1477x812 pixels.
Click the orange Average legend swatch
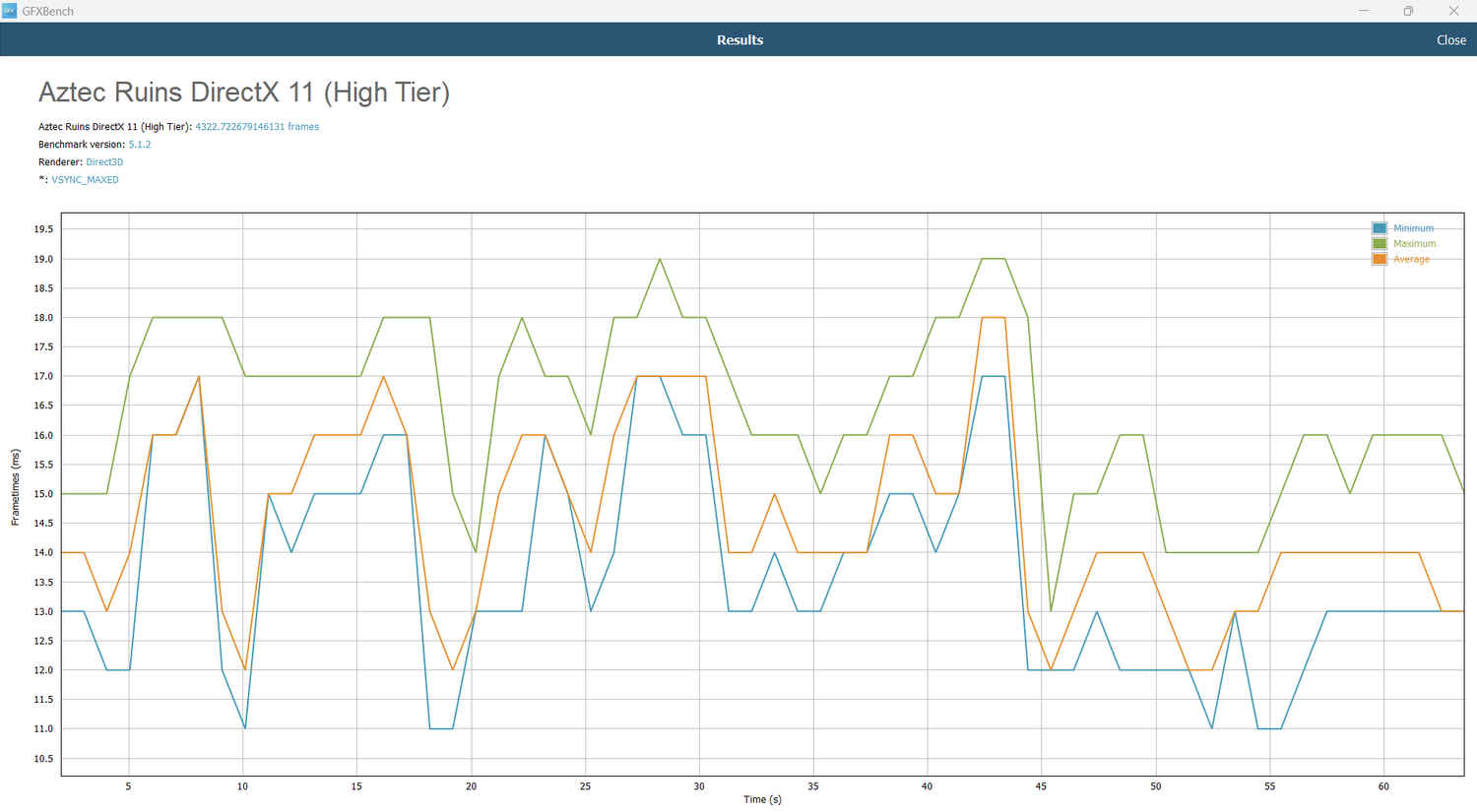(1380, 260)
